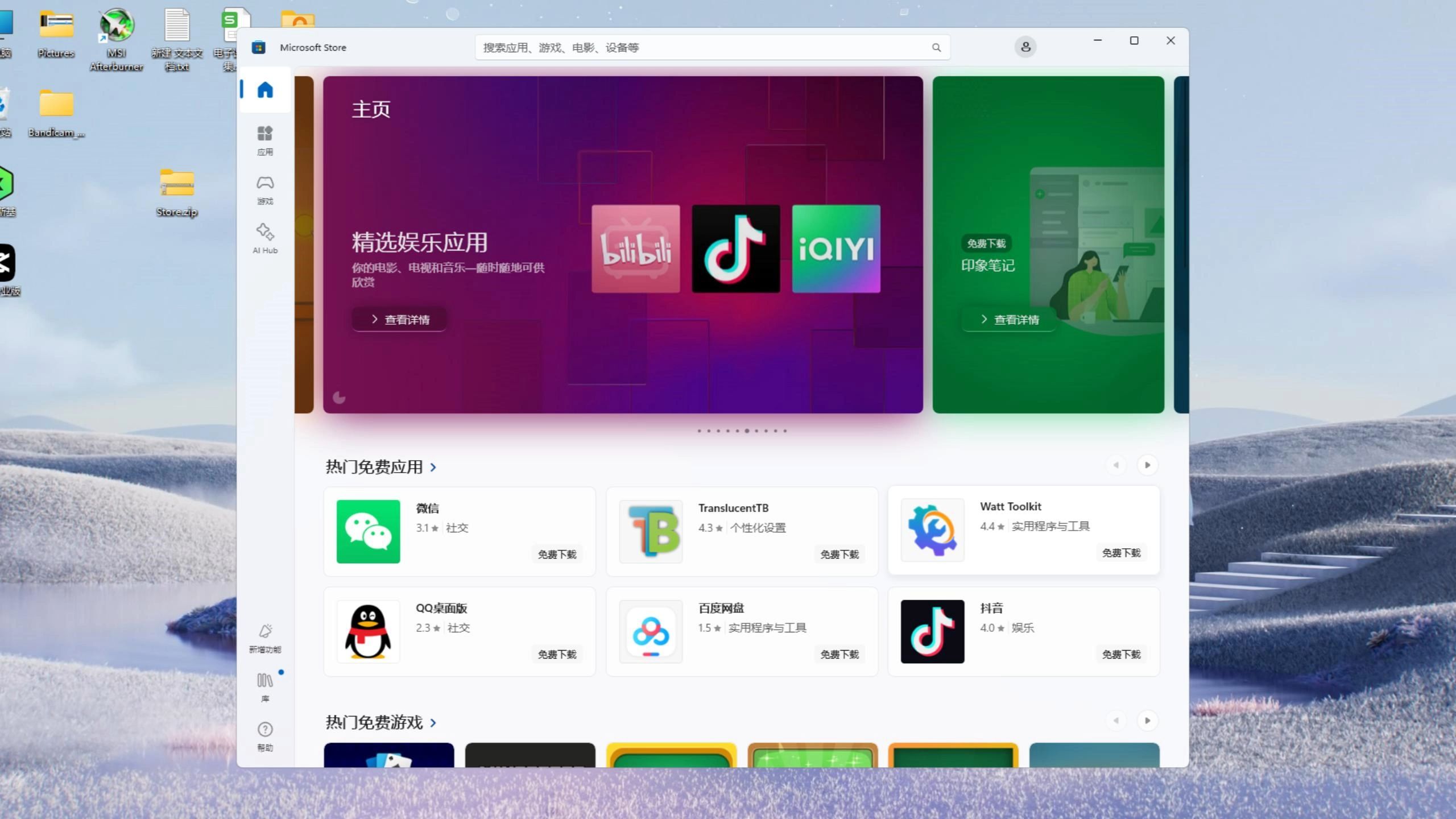Click the search magnifier icon
Image resolution: width=1456 pixels, height=819 pixels.
(x=936, y=48)
